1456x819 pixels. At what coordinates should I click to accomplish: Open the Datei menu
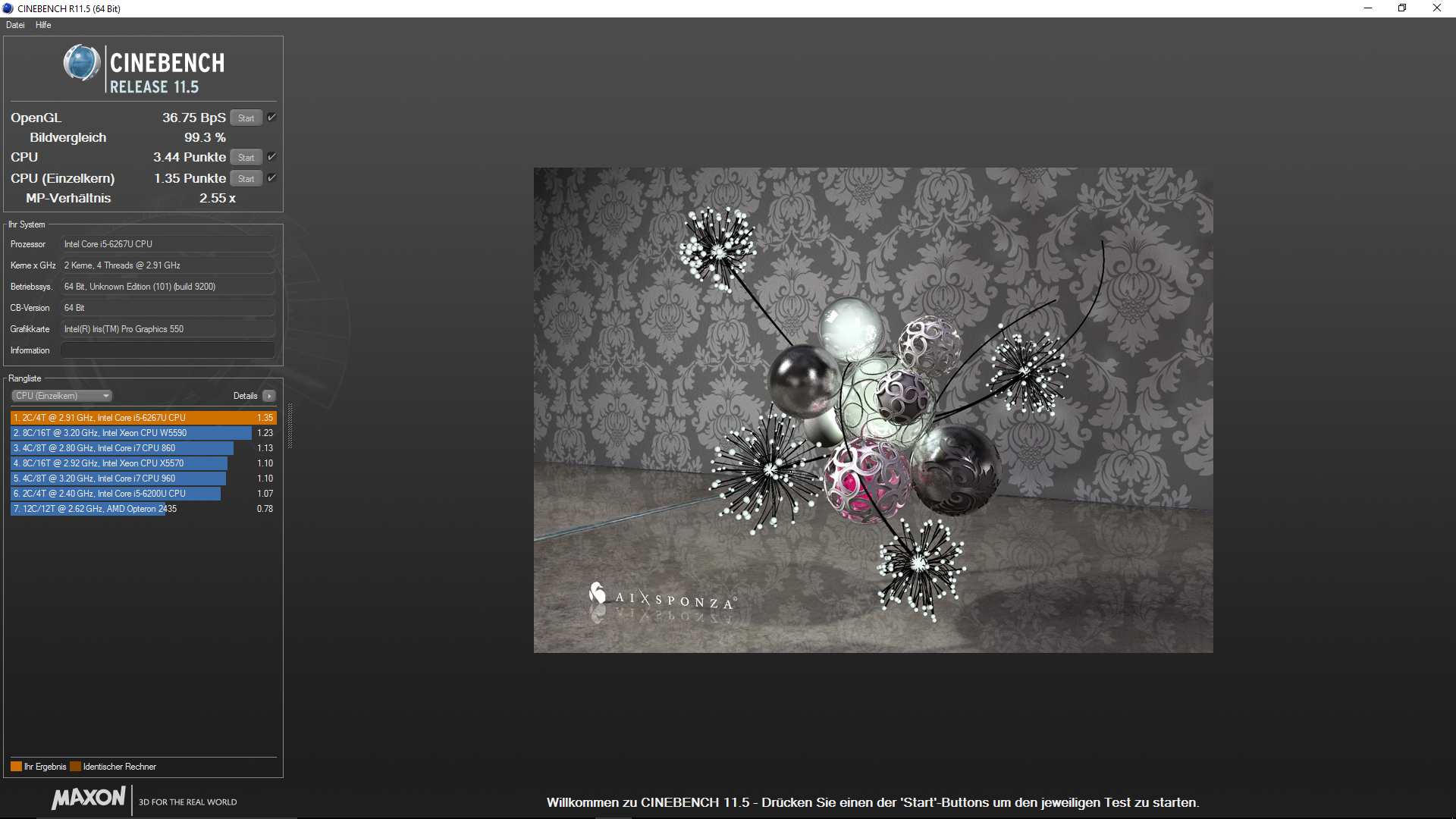[x=15, y=25]
